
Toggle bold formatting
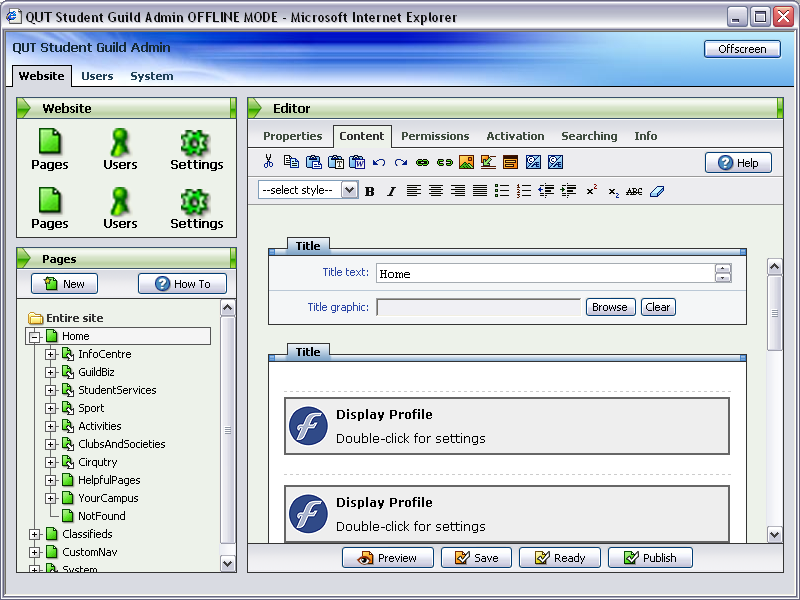click(x=370, y=191)
